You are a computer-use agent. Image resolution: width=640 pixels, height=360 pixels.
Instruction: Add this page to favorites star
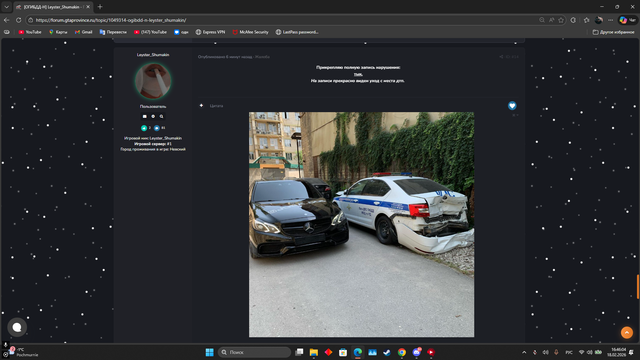pyautogui.click(x=561, y=20)
